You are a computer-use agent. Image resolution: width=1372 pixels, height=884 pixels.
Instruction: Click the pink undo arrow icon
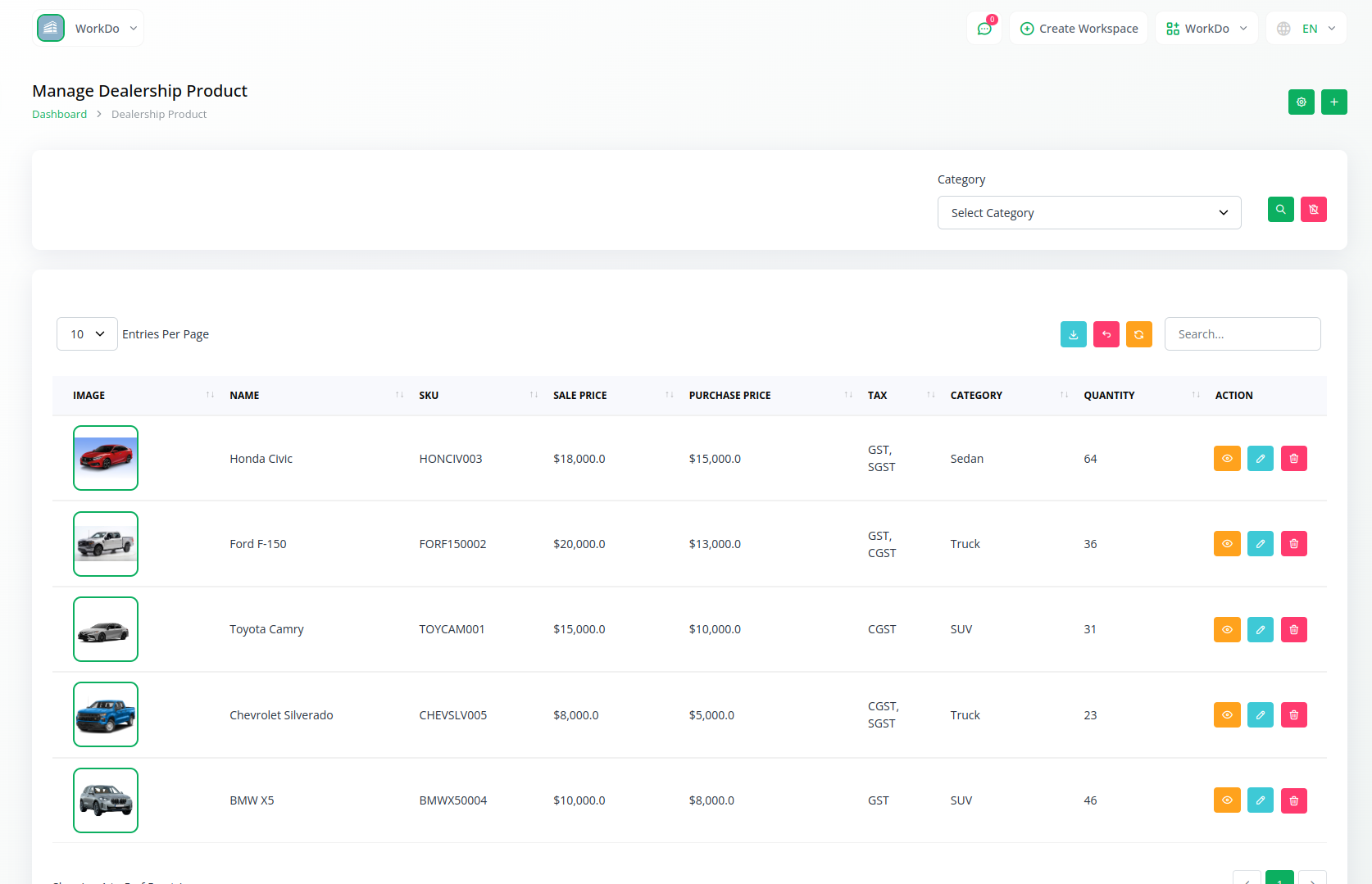(x=1106, y=334)
